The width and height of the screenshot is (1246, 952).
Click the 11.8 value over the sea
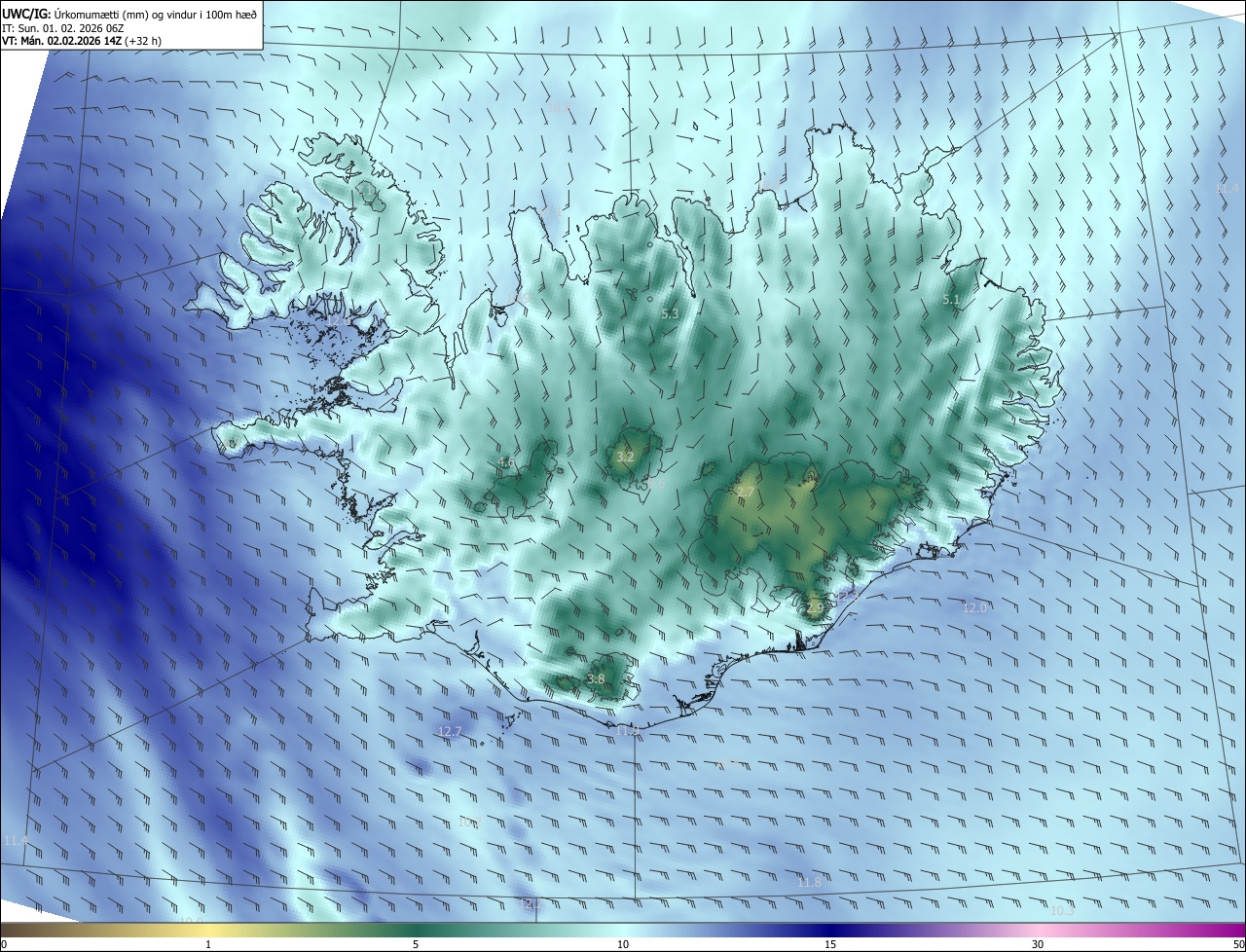tap(809, 882)
